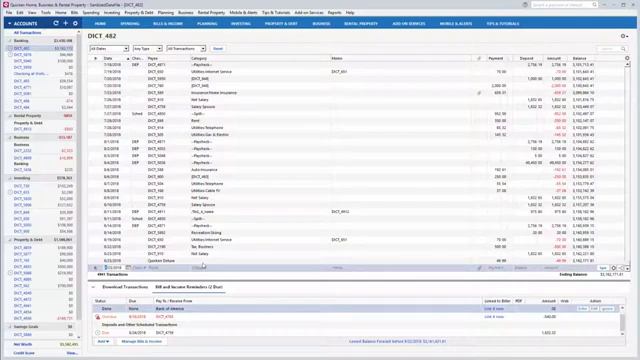Sort register by the Date column header
The width and height of the screenshot is (640, 360).
click(x=108, y=58)
